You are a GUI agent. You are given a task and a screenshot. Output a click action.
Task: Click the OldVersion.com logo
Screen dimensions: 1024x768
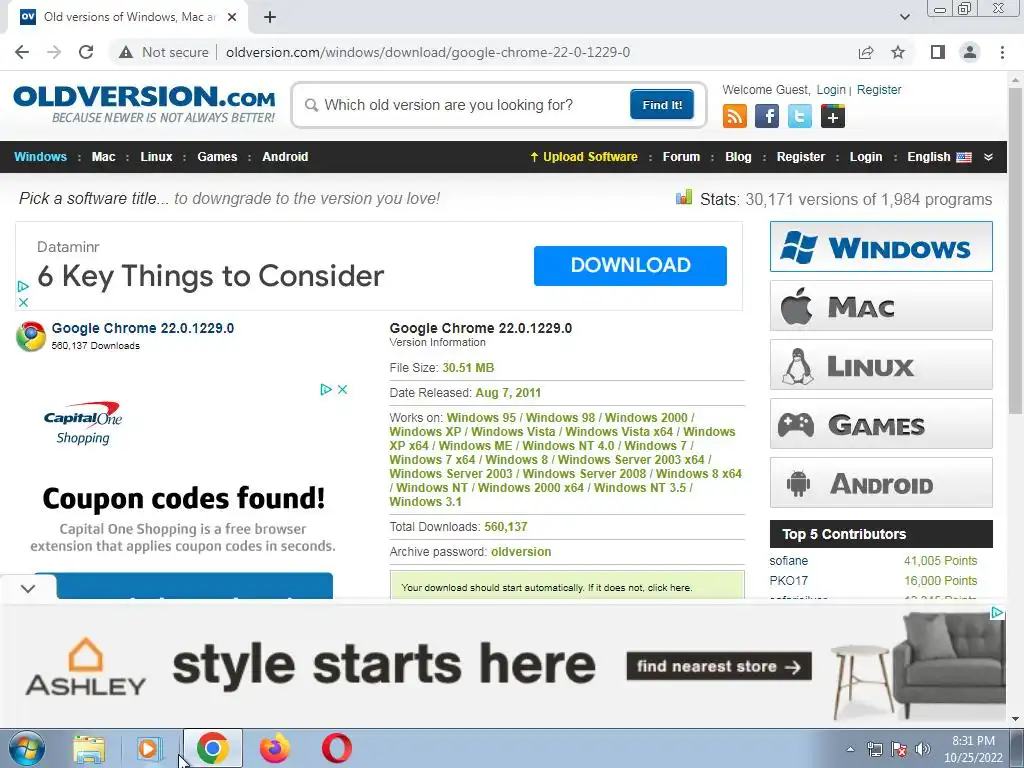point(144,104)
